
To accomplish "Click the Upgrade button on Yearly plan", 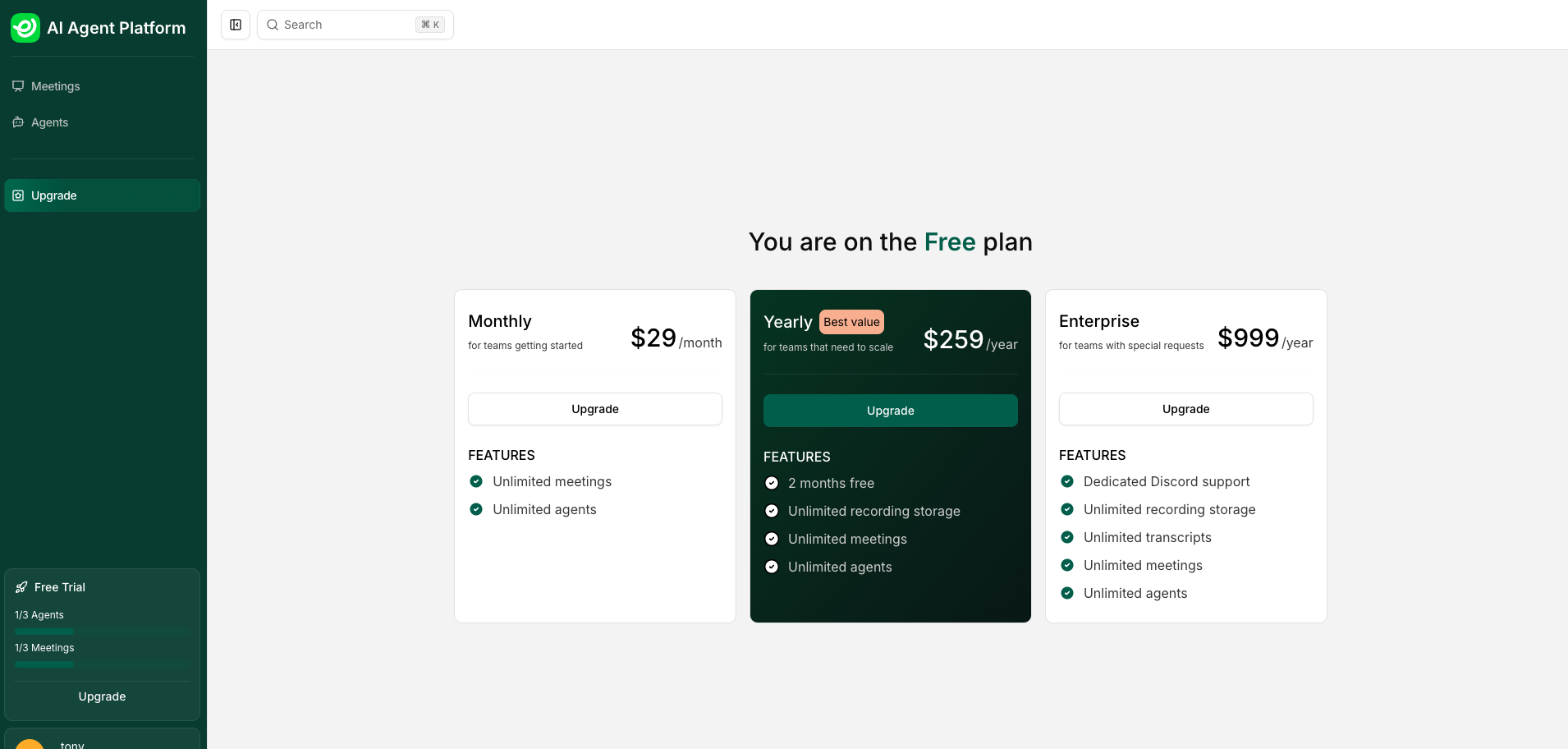I will click(891, 411).
